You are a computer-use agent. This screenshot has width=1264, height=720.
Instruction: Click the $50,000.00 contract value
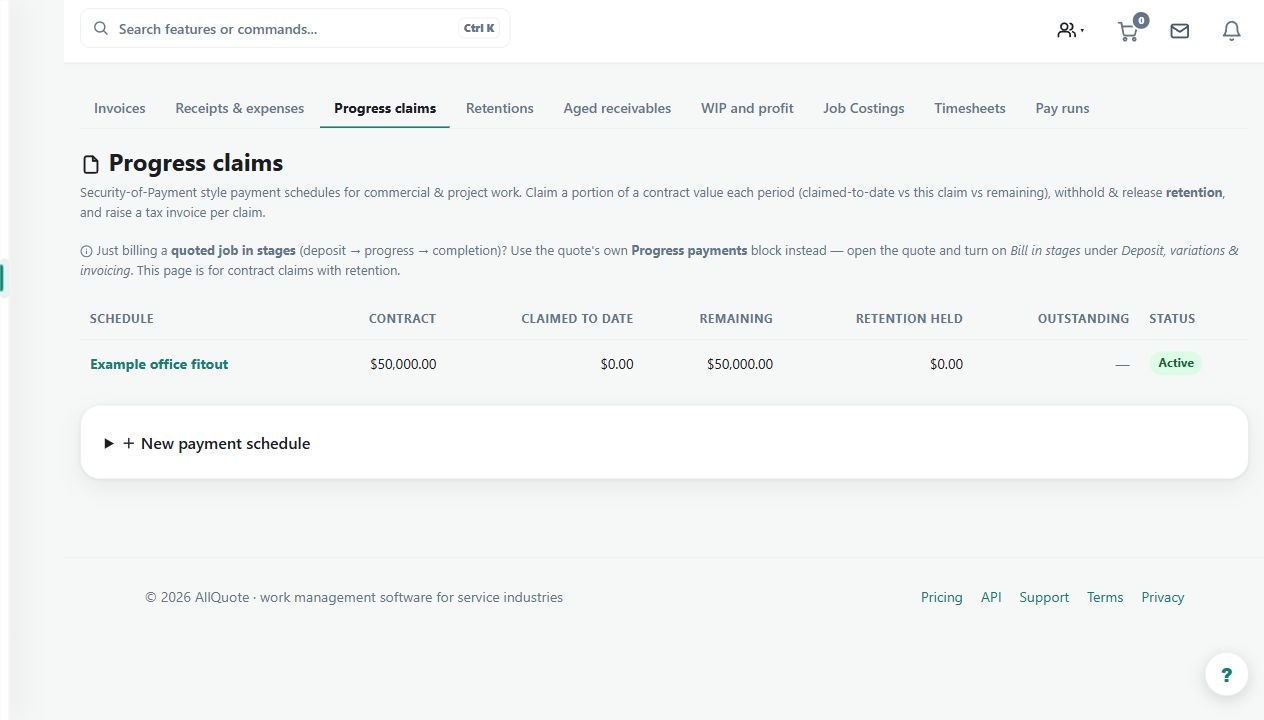[x=403, y=364]
